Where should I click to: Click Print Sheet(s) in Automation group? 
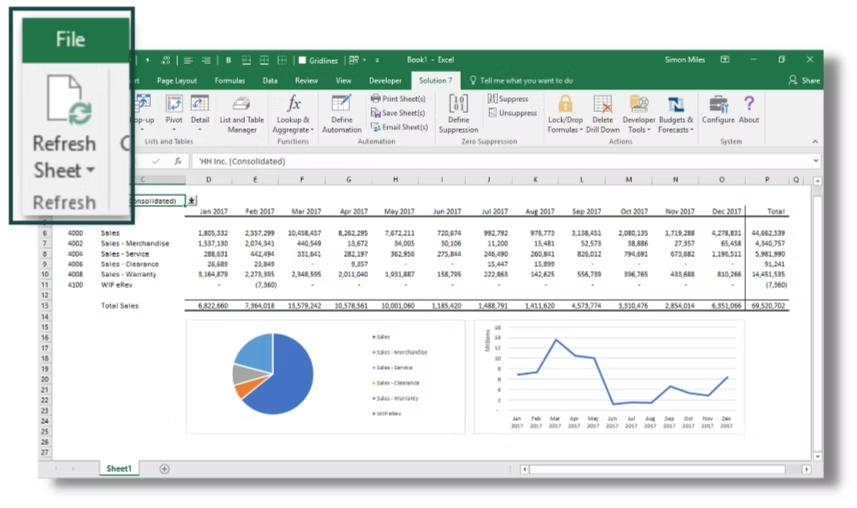pos(398,99)
